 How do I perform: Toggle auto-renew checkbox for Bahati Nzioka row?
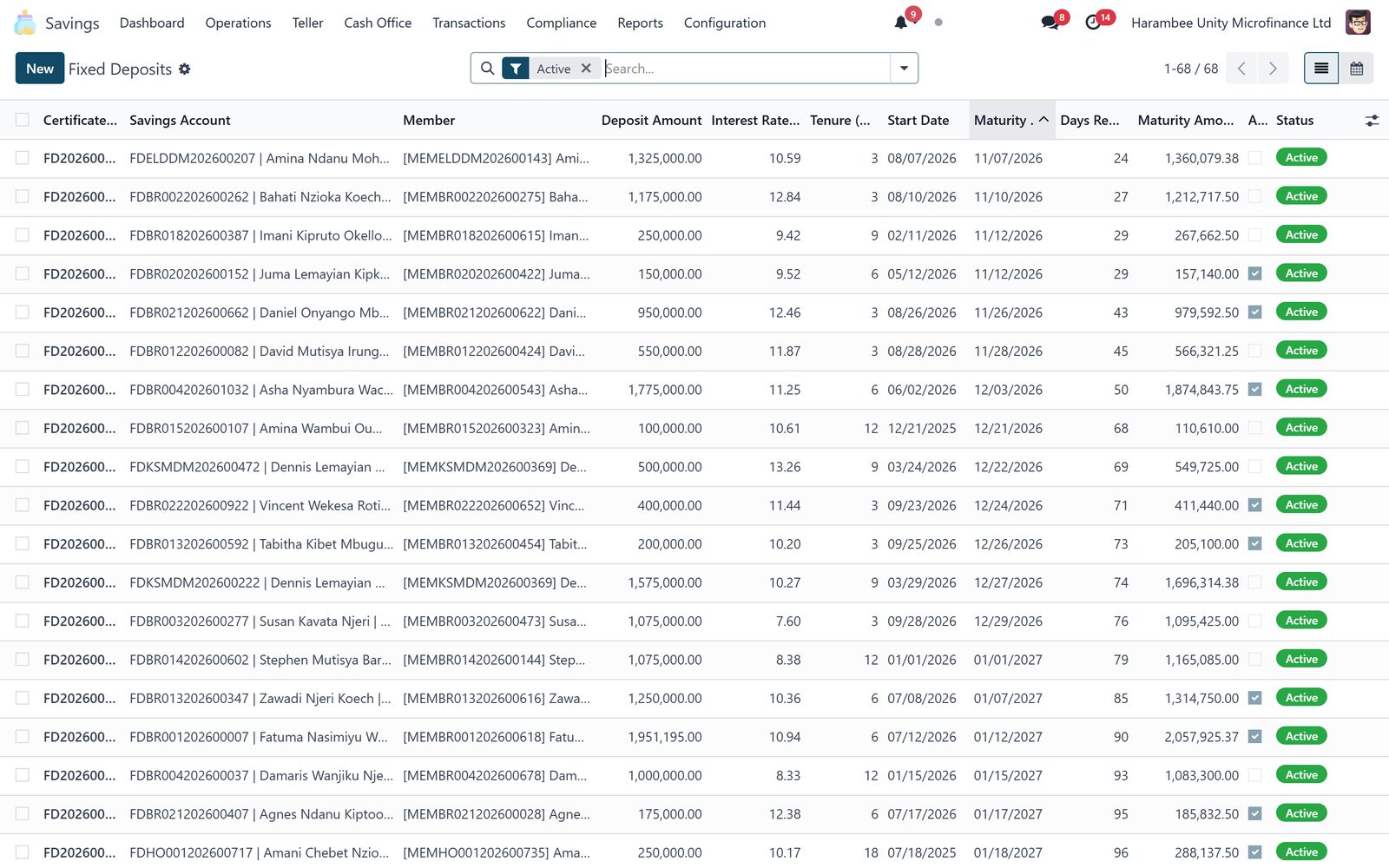coord(1254,197)
